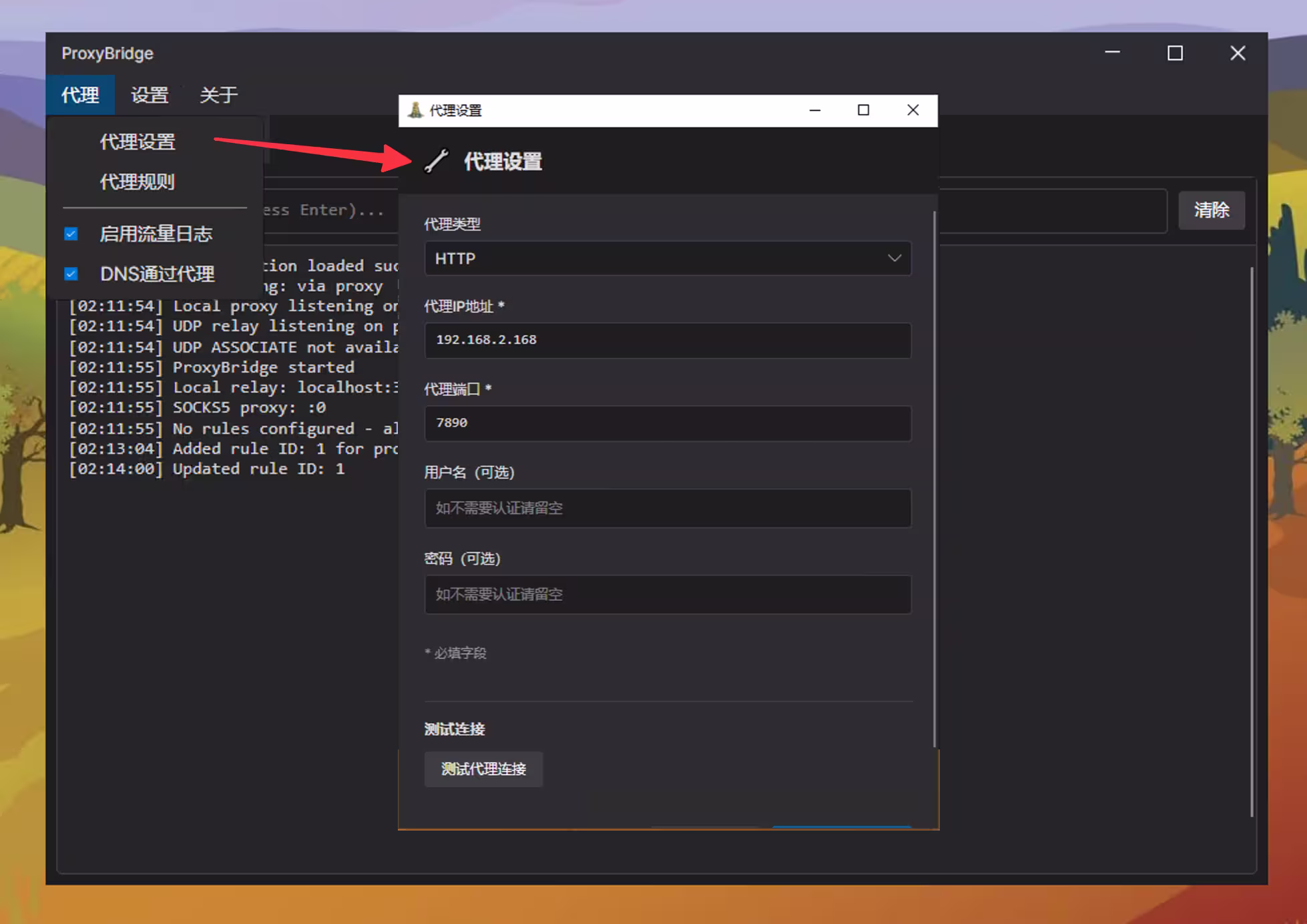Click the 代理端口 input showing 7890
This screenshot has width=1307, height=924.
pos(668,423)
